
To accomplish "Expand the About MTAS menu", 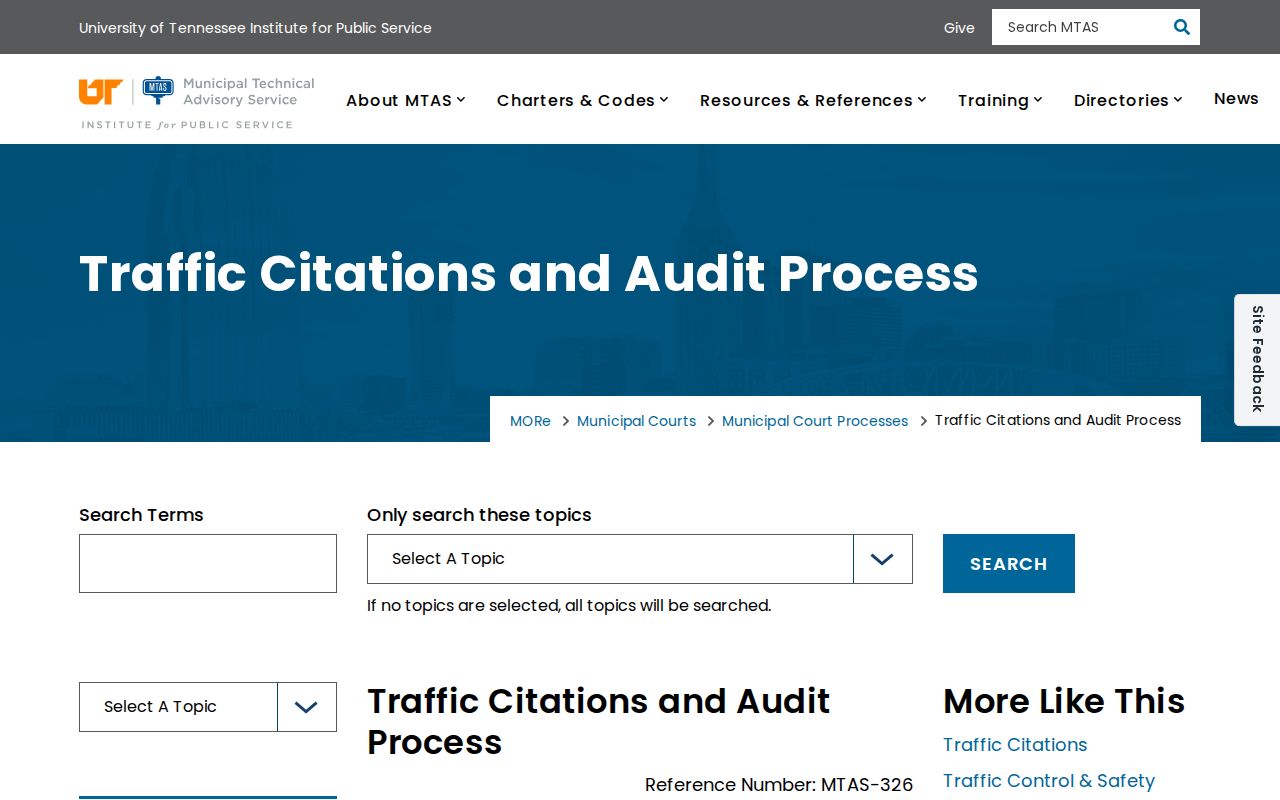I will pos(406,100).
